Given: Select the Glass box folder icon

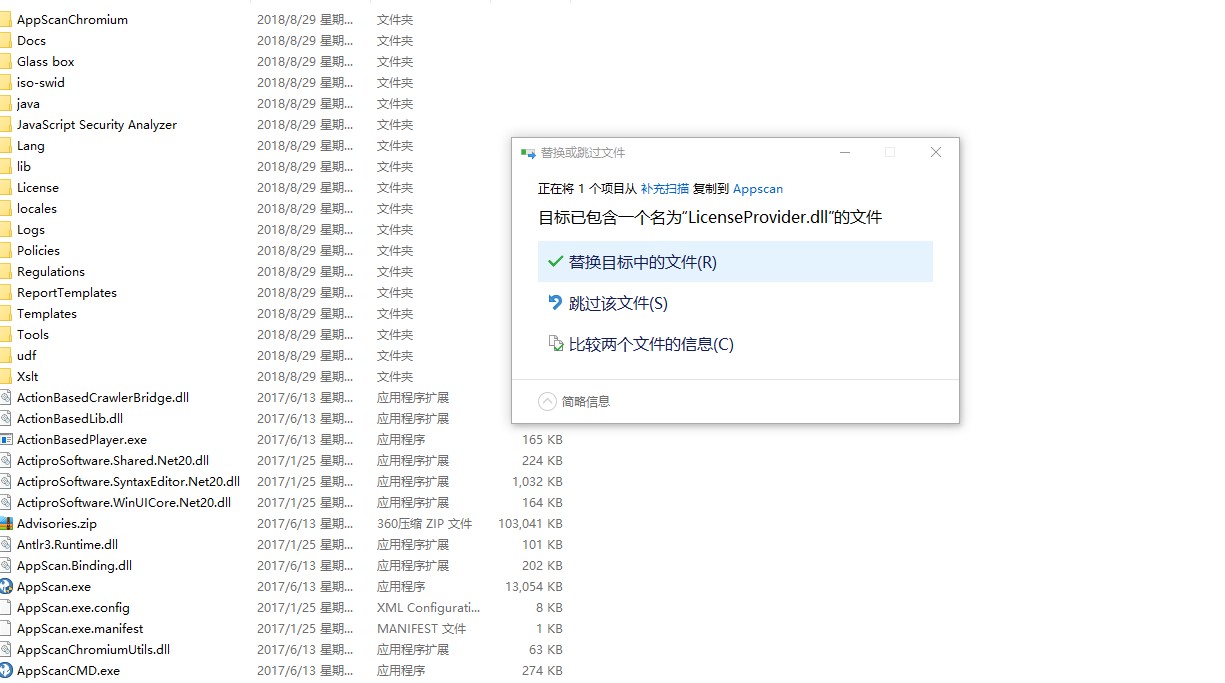Looking at the screenshot, I should point(5,61).
